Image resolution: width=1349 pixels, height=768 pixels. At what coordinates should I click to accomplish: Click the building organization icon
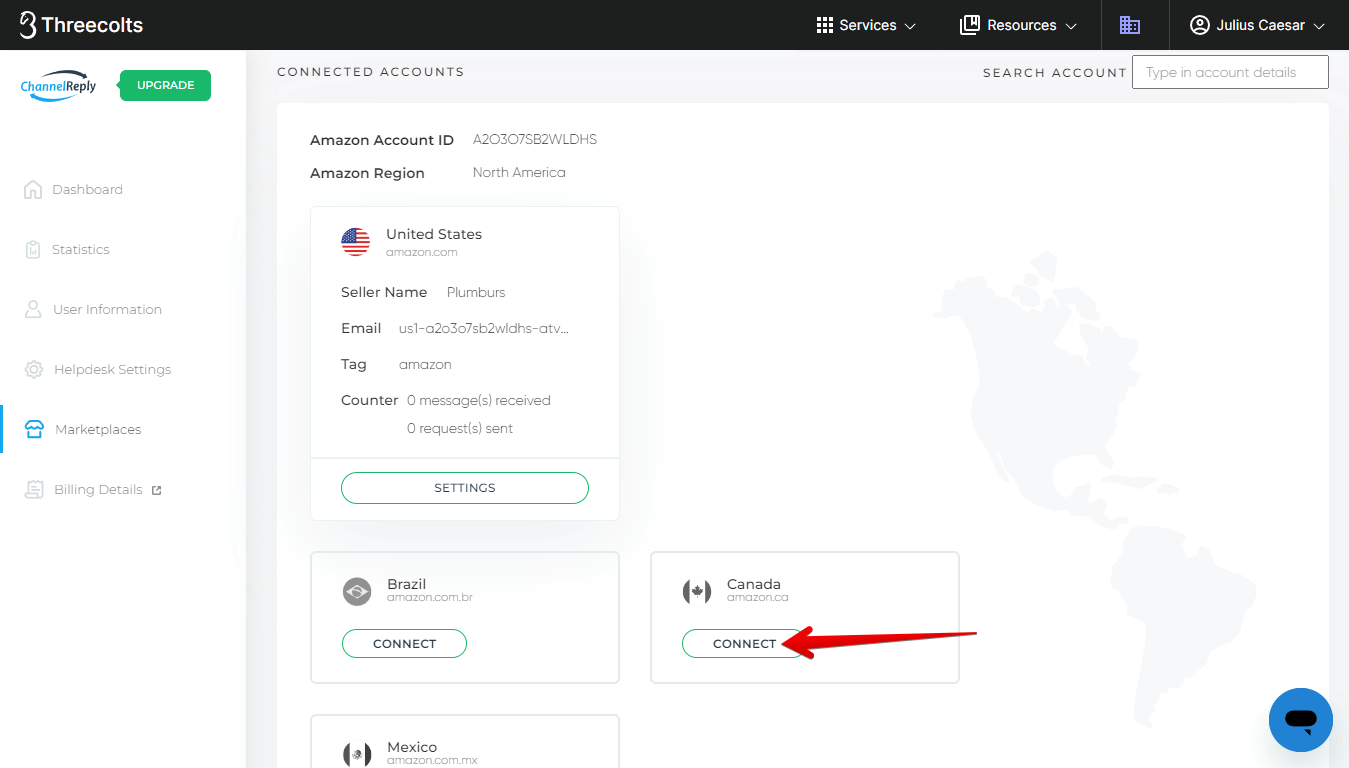[x=1130, y=25]
